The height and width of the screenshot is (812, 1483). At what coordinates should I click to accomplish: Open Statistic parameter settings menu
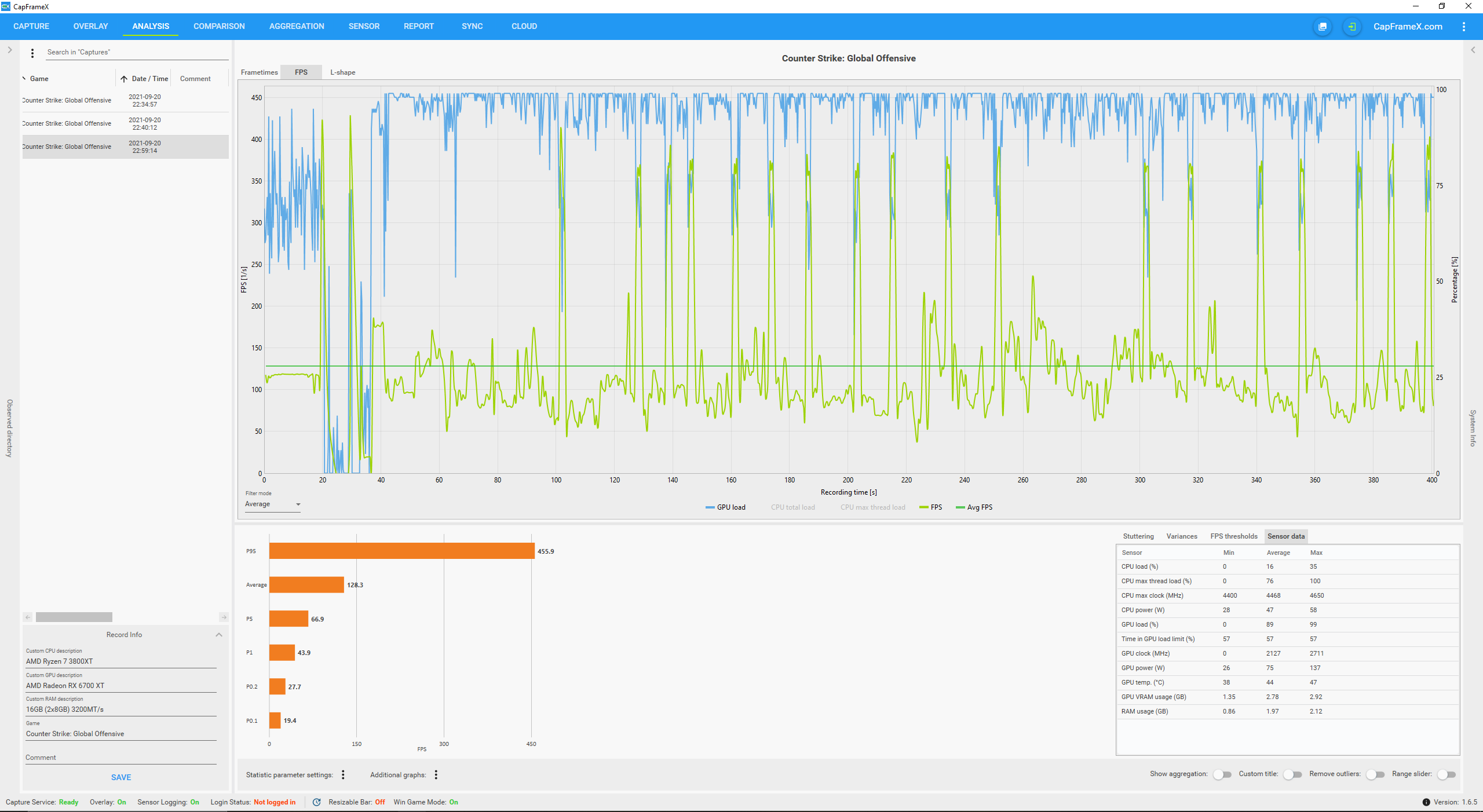[x=343, y=774]
